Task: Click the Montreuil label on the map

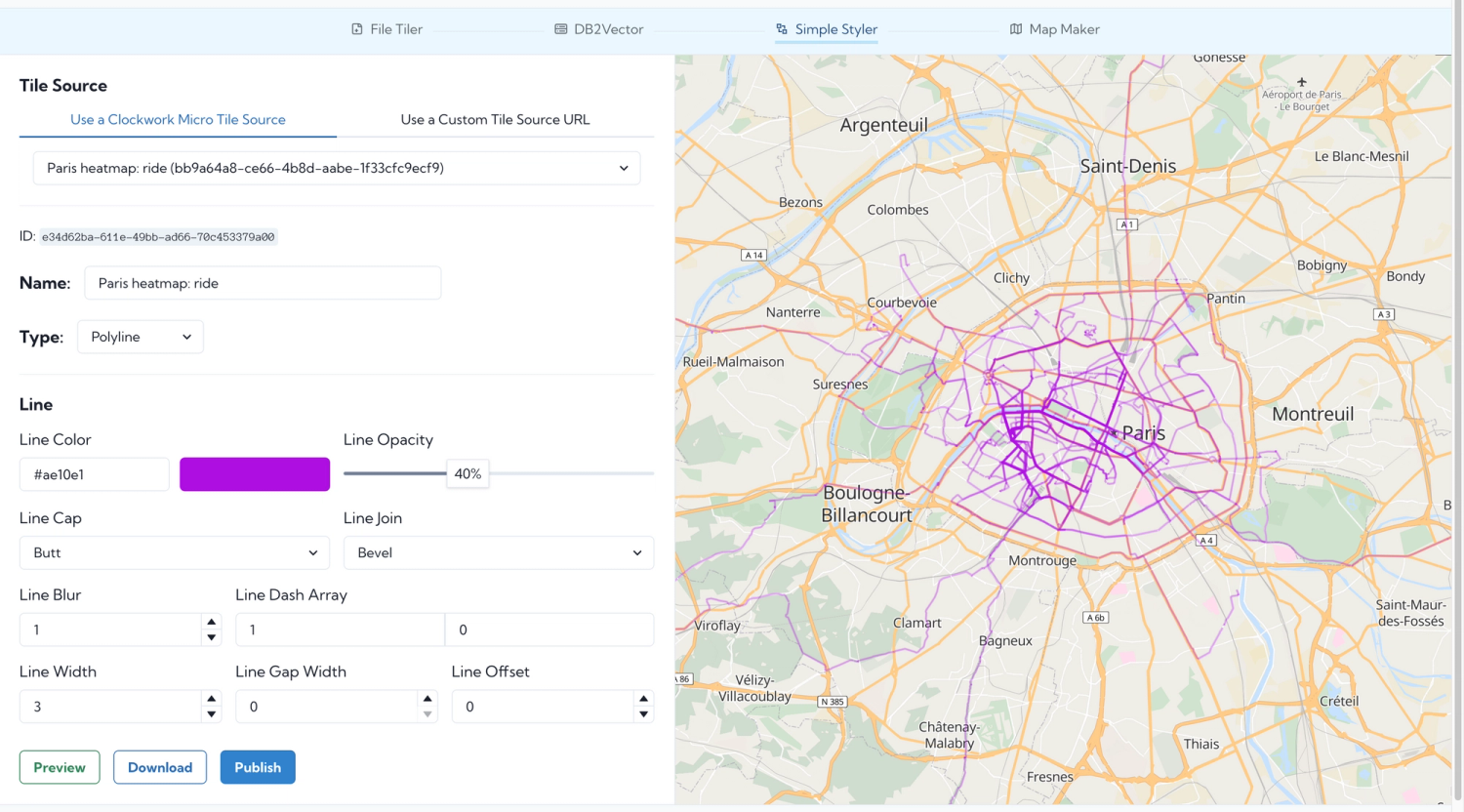Action: click(1313, 414)
